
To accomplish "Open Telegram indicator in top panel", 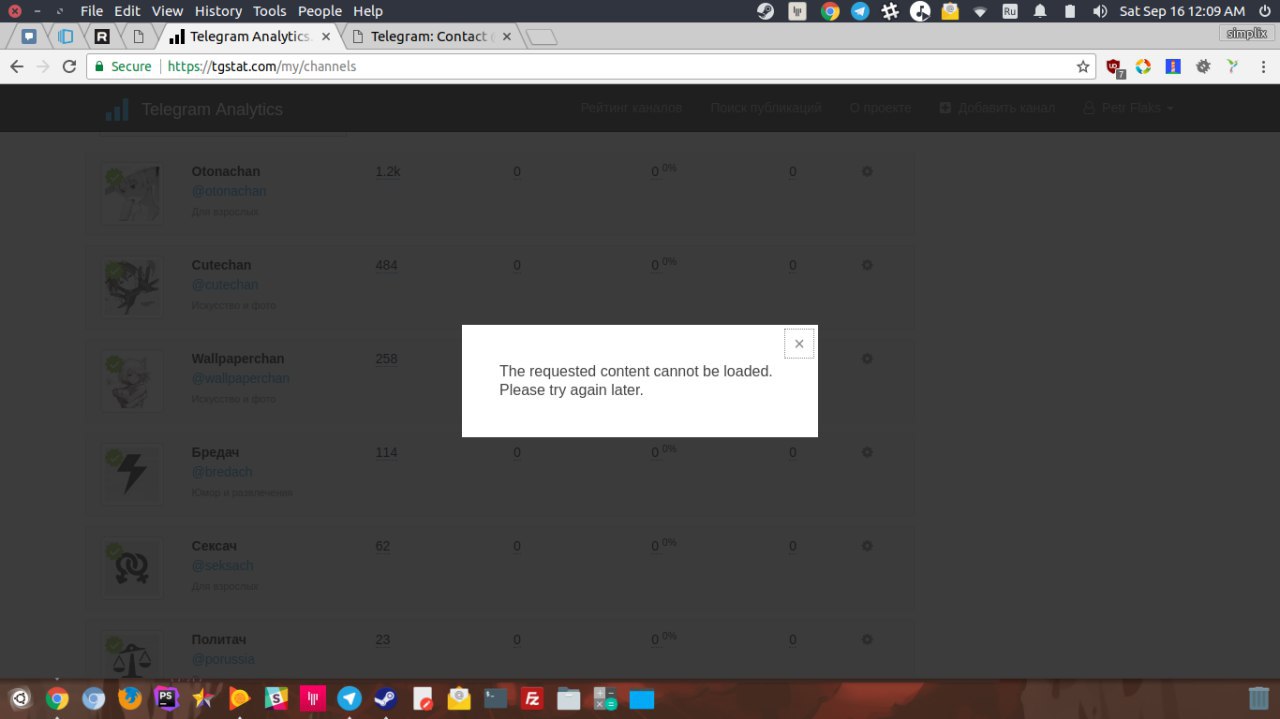I will coord(860,11).
